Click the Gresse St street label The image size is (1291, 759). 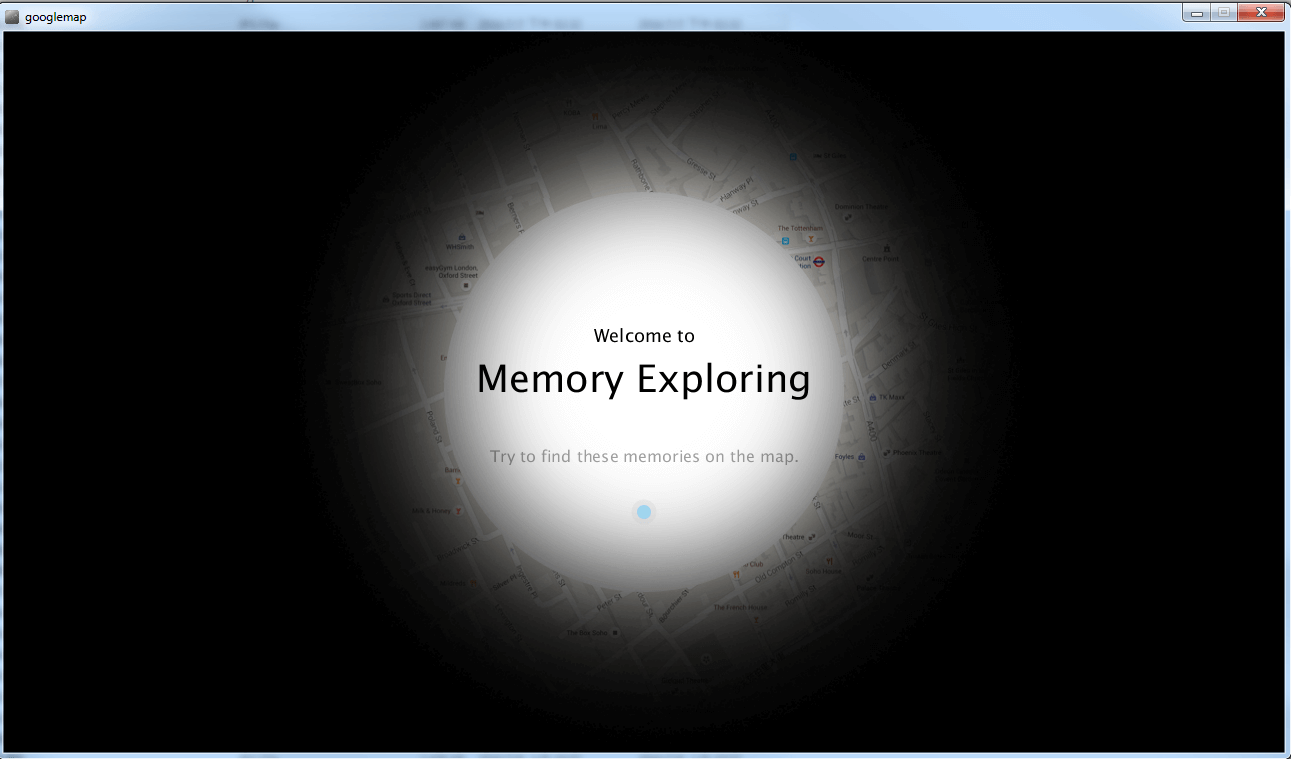pos(701,170)
